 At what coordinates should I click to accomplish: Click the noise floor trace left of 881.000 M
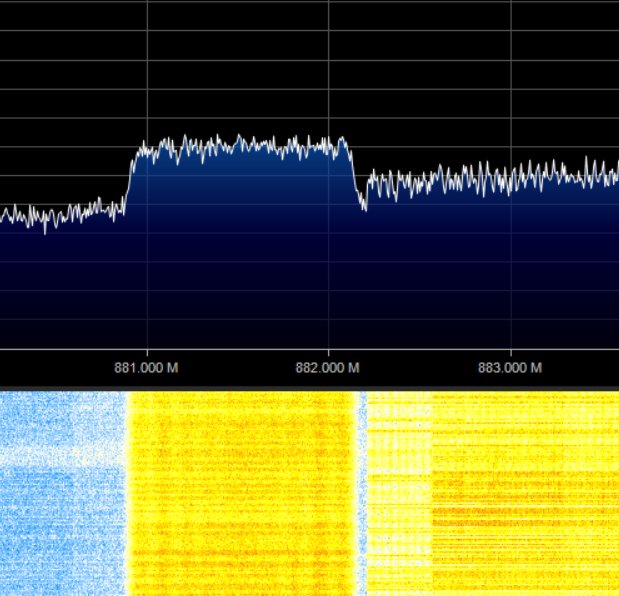pos(60,216)
